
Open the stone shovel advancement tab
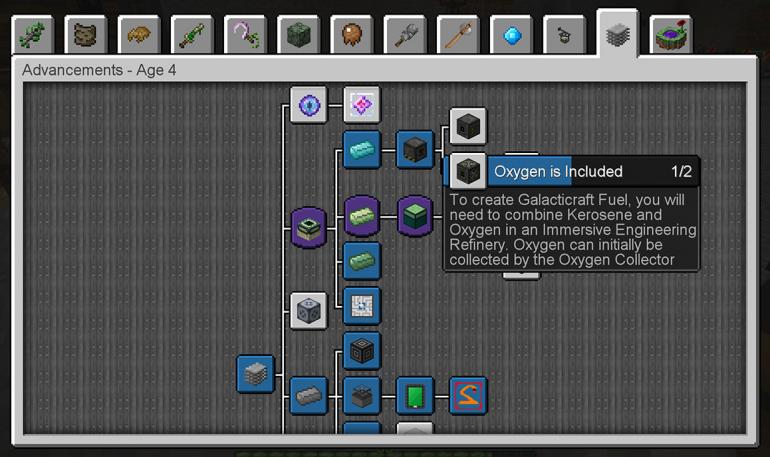pyautogui.click(x=405, y=35)
